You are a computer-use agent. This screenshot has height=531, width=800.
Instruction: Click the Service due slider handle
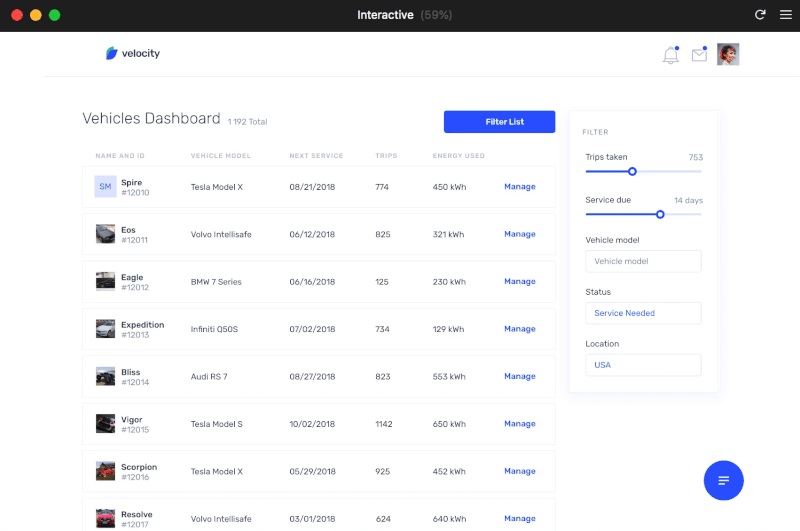click(x=660, y=214)
